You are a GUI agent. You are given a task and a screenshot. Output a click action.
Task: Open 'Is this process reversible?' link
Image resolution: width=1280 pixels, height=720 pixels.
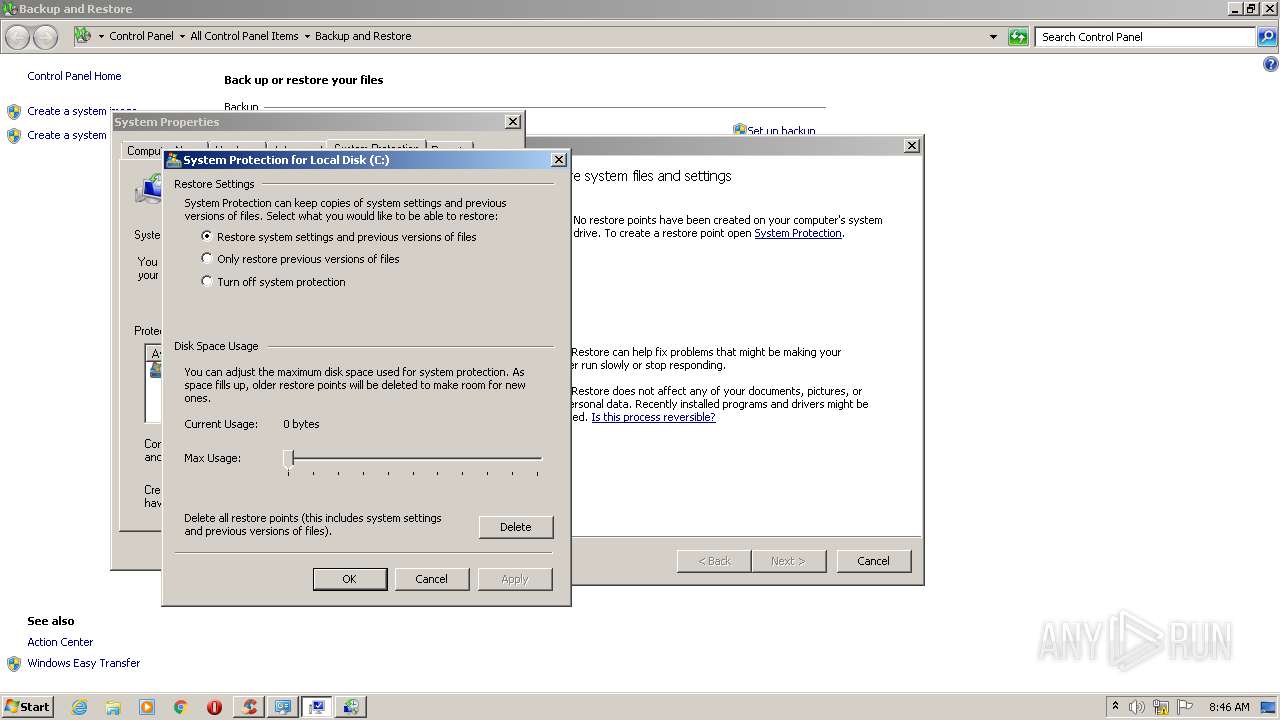pyautogui.click(x=653, y=417)
